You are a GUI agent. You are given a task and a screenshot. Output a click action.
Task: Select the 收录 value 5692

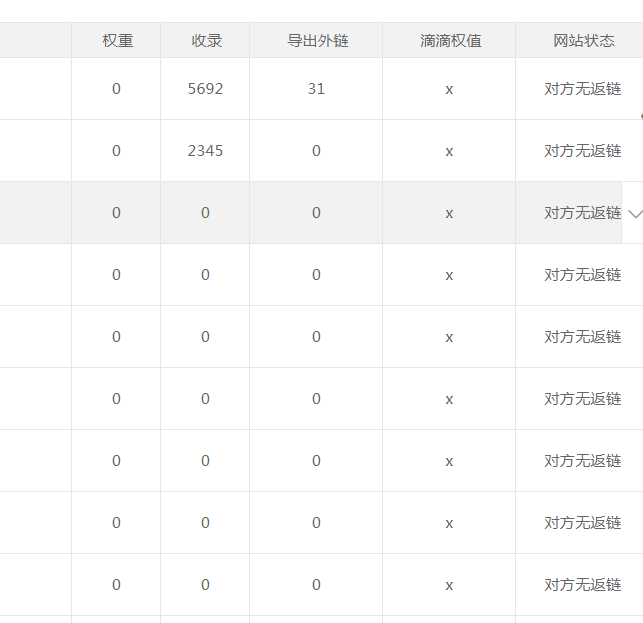pos(205,89)
